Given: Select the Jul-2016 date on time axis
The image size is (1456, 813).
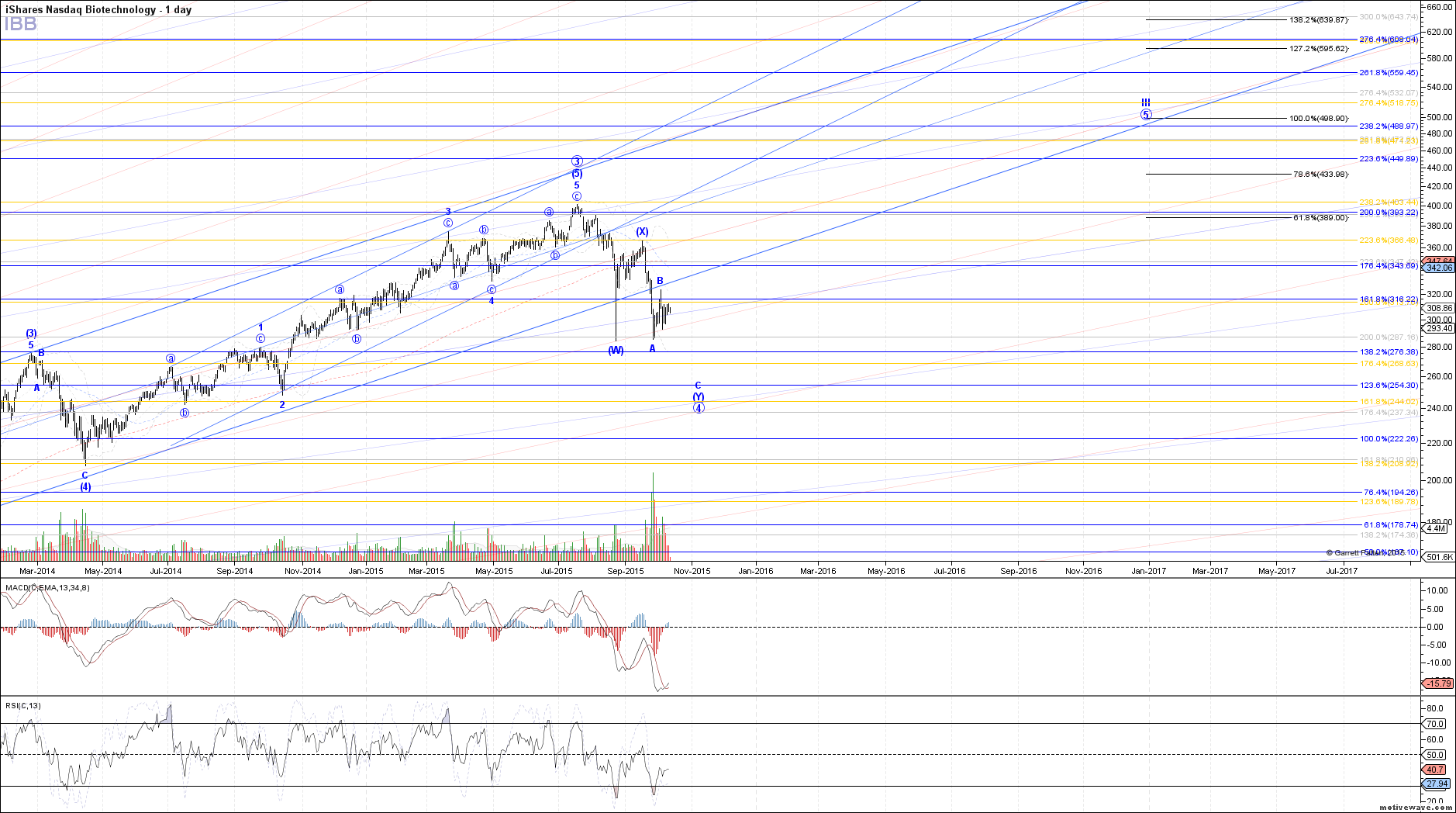Looking at the screenshot, I should pyautogui.click(x=949, y=571).
